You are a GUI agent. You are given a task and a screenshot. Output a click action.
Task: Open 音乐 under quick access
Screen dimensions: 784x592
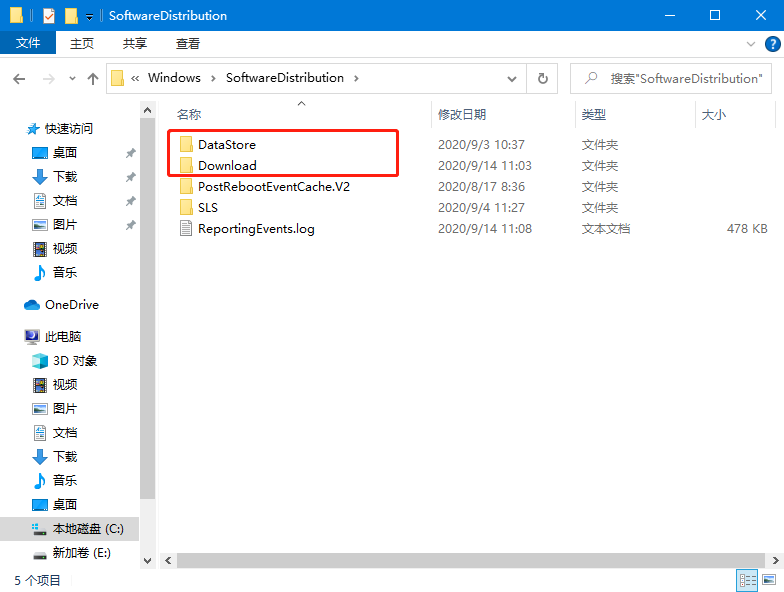click(65, 272)
